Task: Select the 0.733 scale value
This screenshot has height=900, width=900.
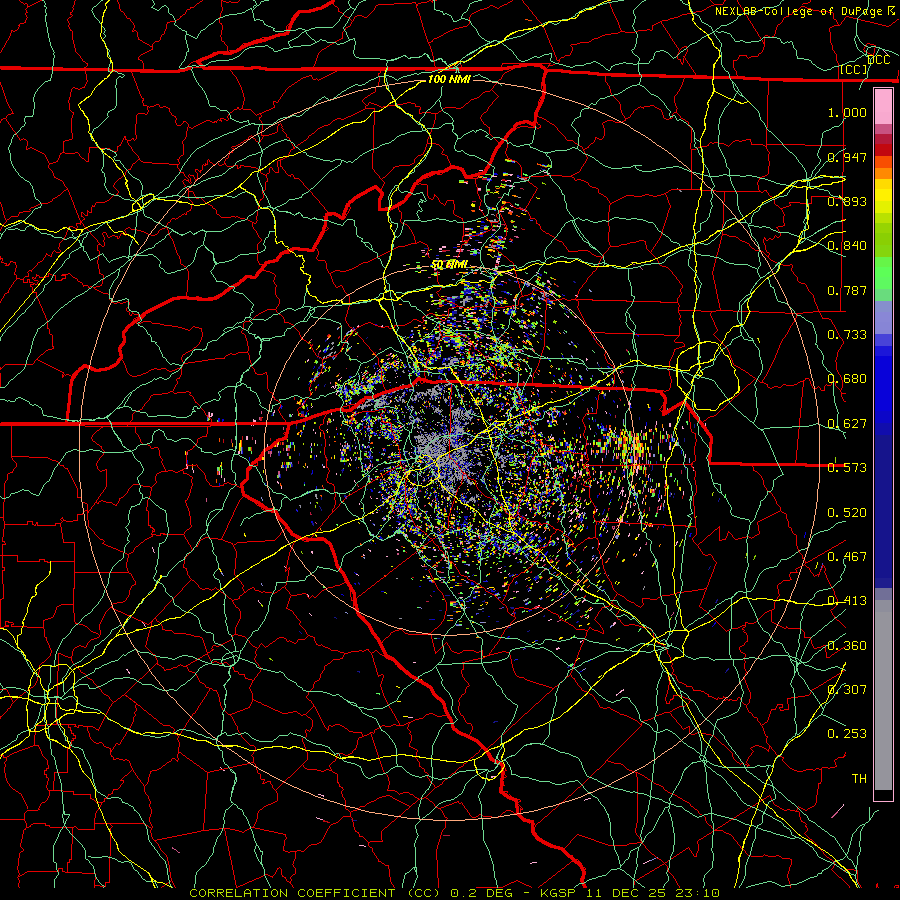Action: pos(847,334)
